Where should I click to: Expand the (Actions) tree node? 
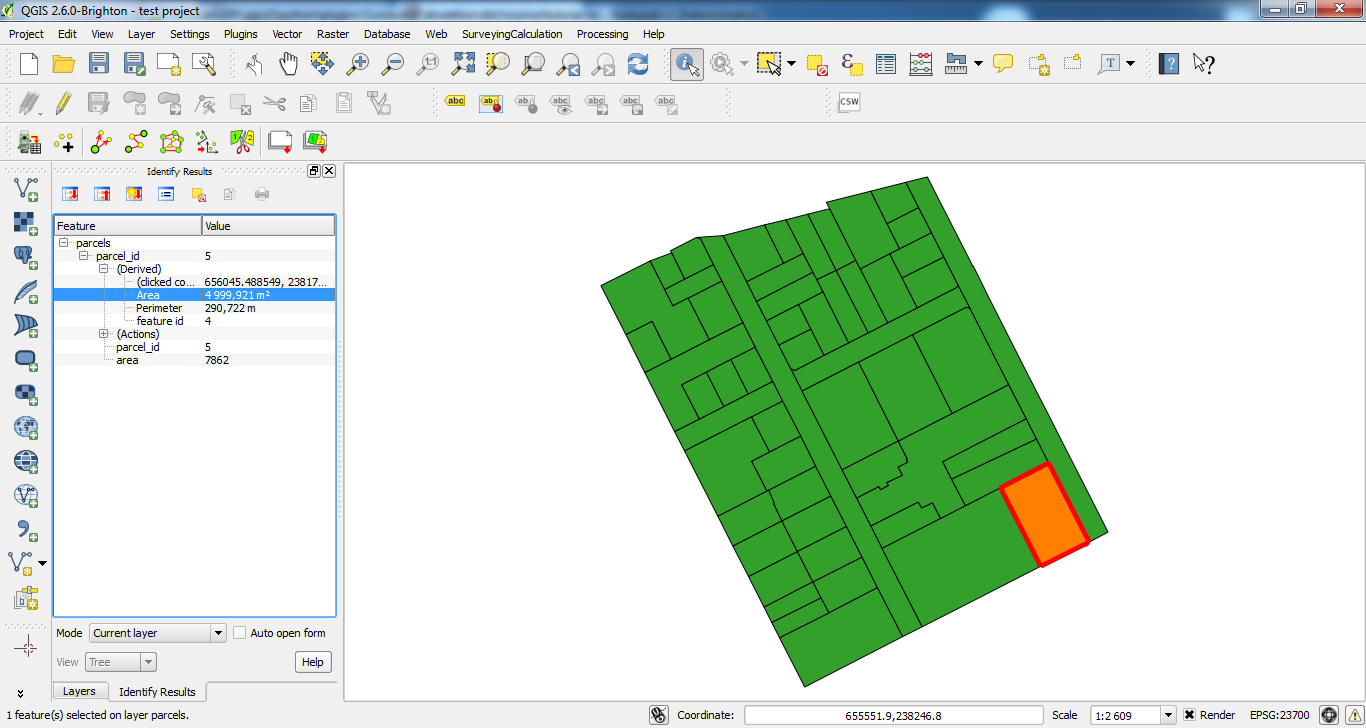tap(104, 334)
